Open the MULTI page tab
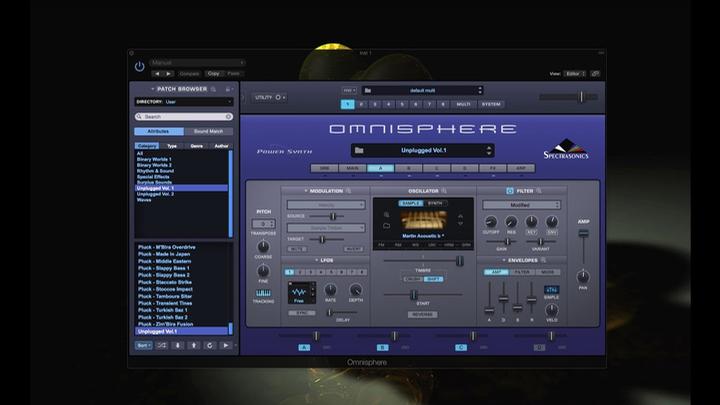The height and width of the screenshot is (405, 720). tap(463, 104)
